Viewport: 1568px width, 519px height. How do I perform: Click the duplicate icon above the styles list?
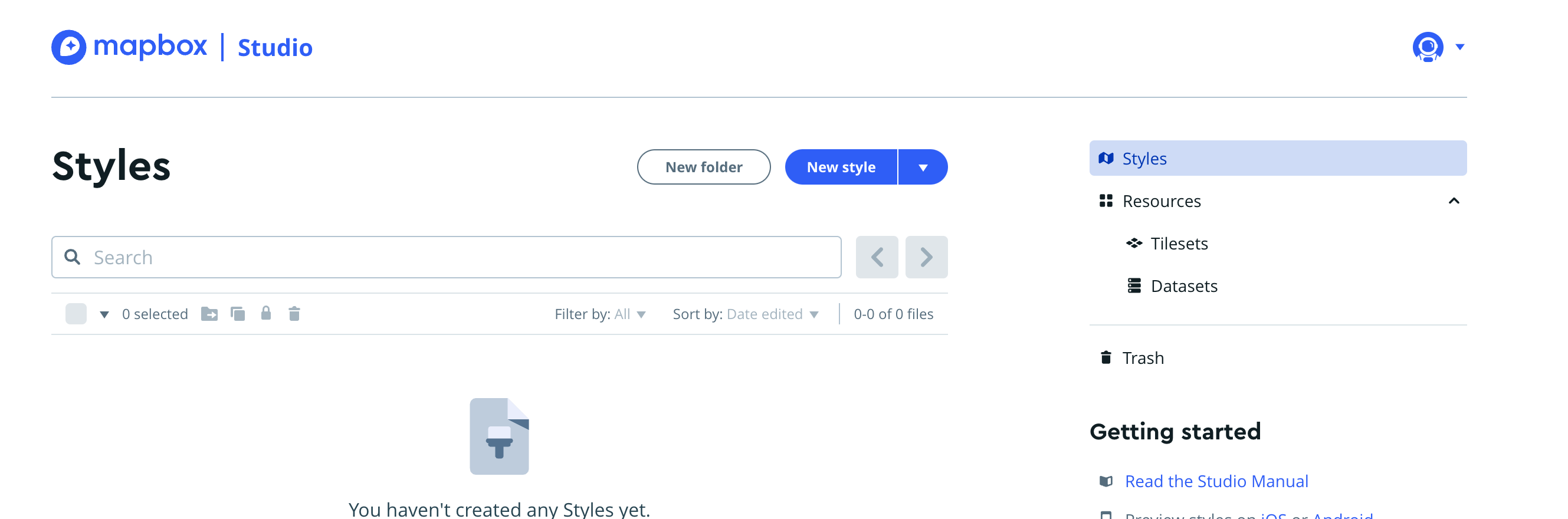pyautogui.click(x=238, y=313)
